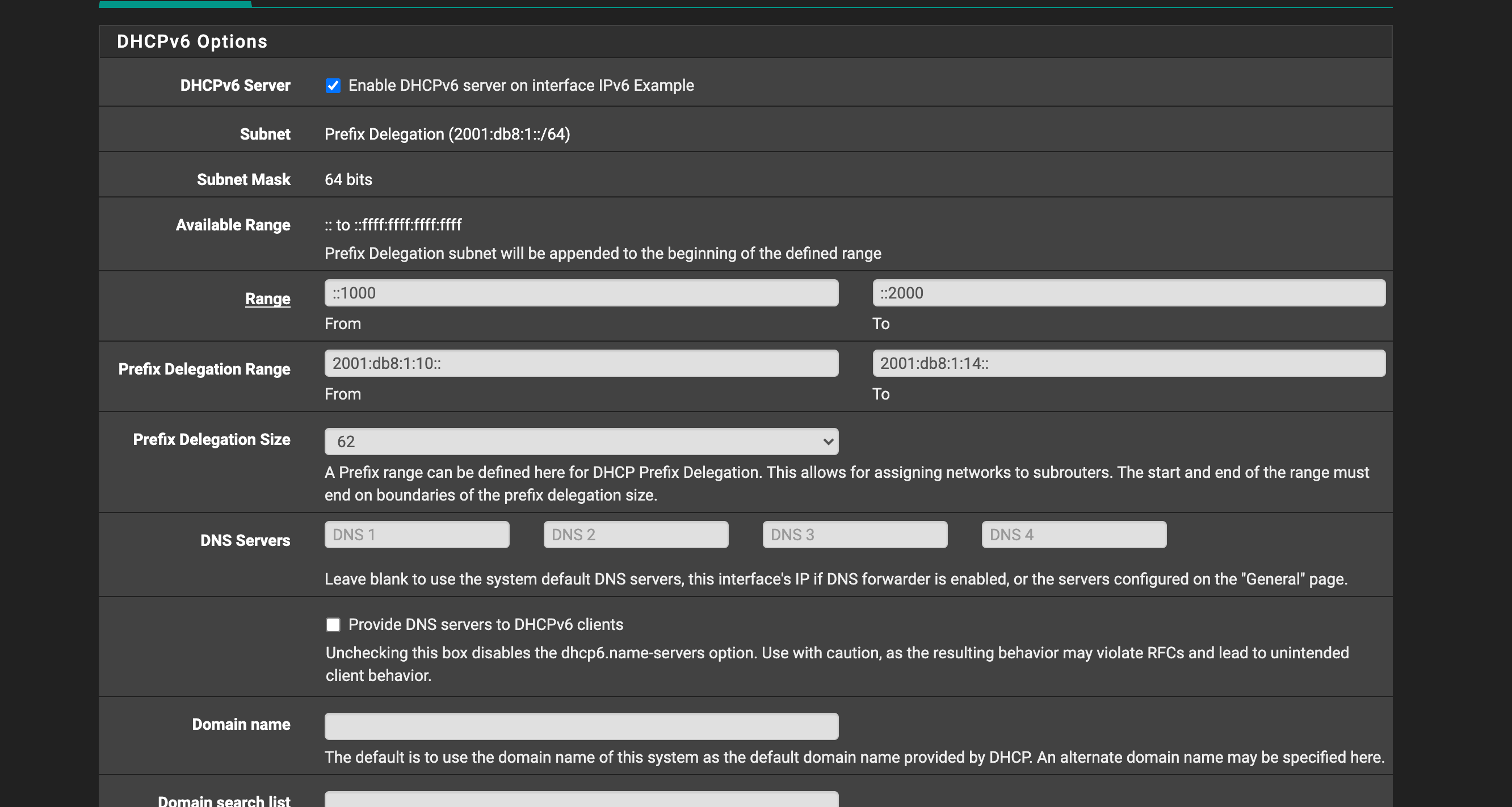
Task: Click the DHCPv6 Options panel heading
Action: [192, 41]
